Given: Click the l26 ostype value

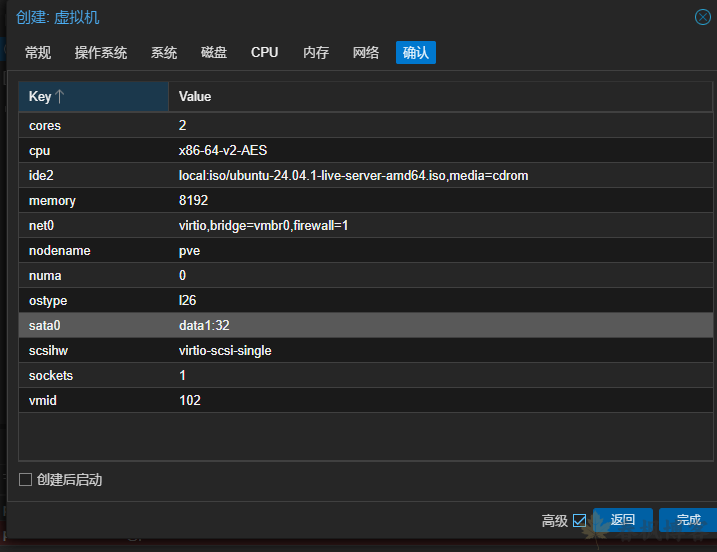Looking at the screenshot, I should [x=187, y=300].
